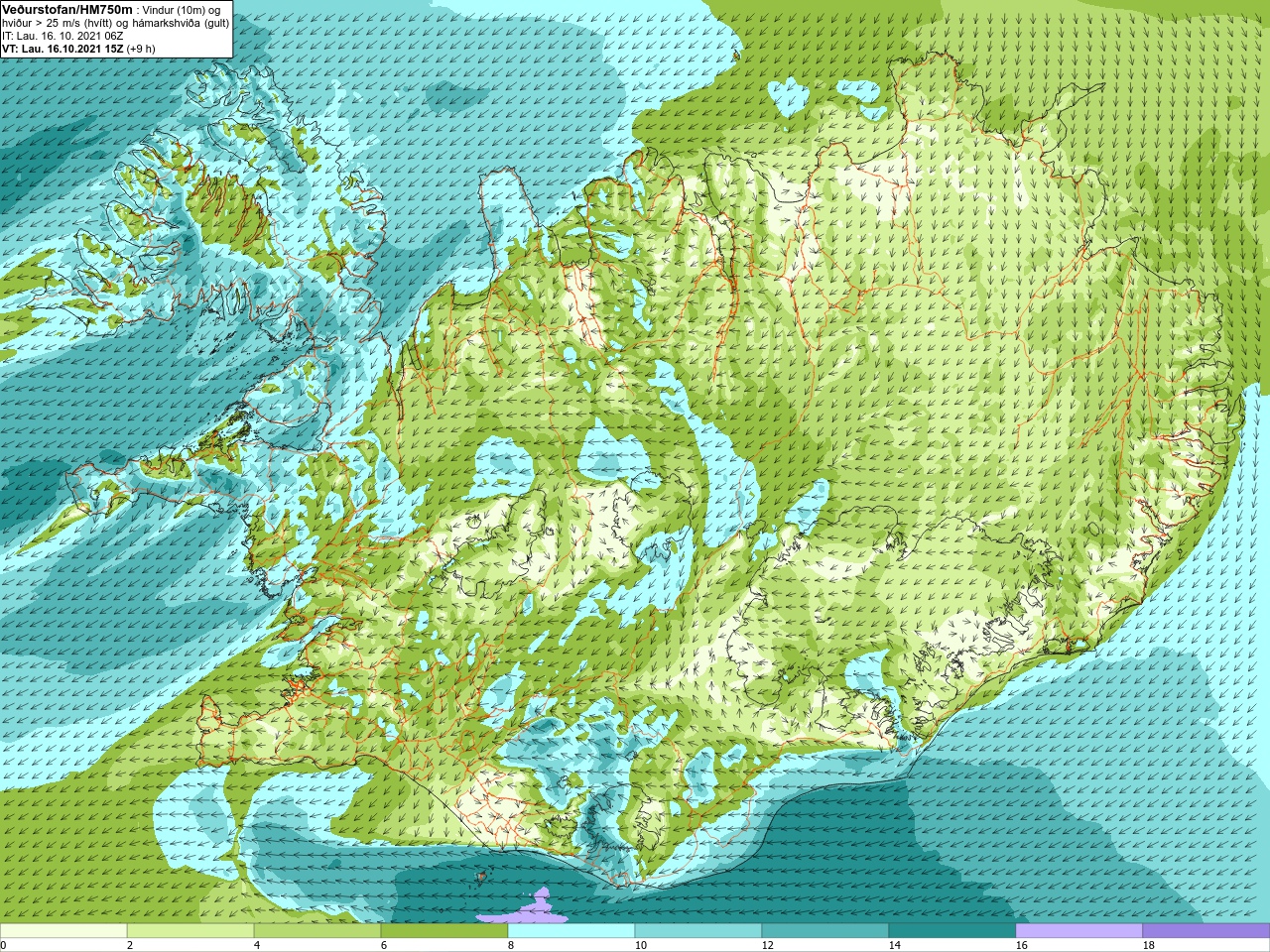This screenshot has width=1270, height=952.
Task: Click the scale label "10"
Action: click(x=640, y=945)
